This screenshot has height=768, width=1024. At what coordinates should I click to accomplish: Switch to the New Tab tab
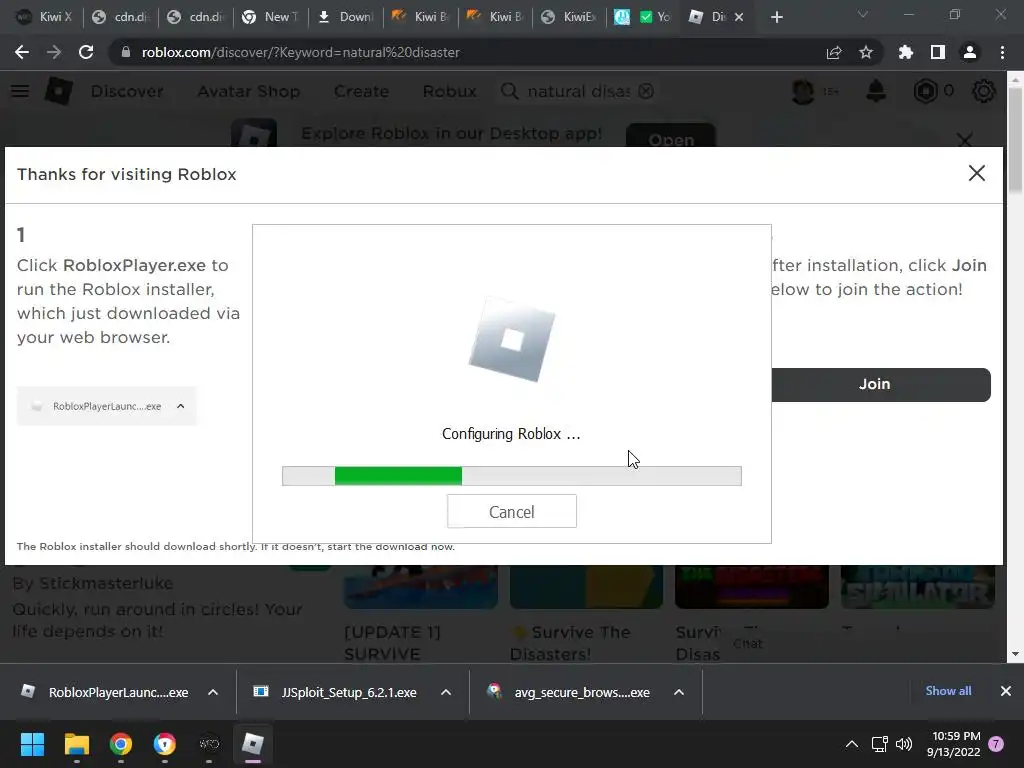270,17
